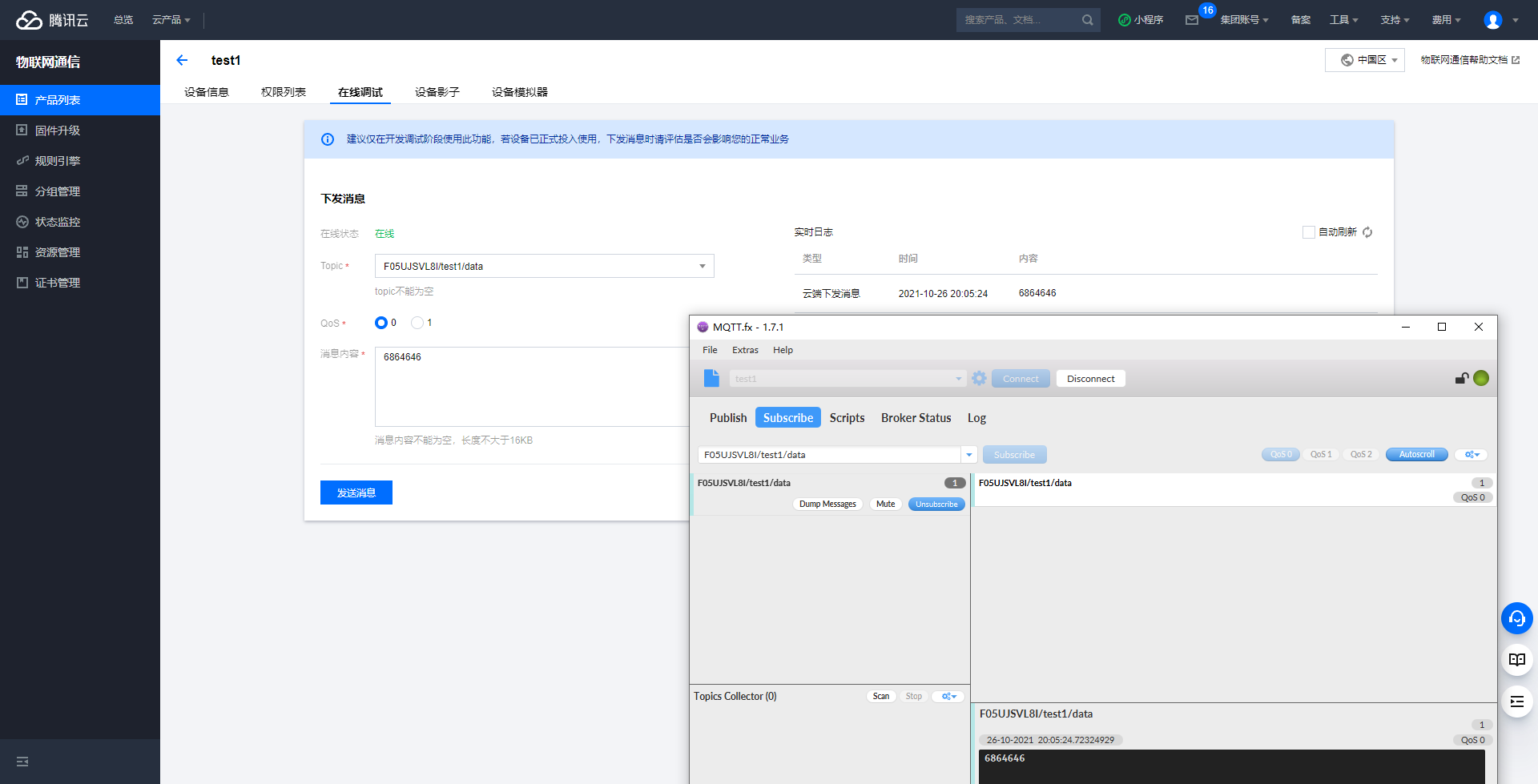Click Dump Messages button
Screen dimensions: 1538x784
coord(827,505)
